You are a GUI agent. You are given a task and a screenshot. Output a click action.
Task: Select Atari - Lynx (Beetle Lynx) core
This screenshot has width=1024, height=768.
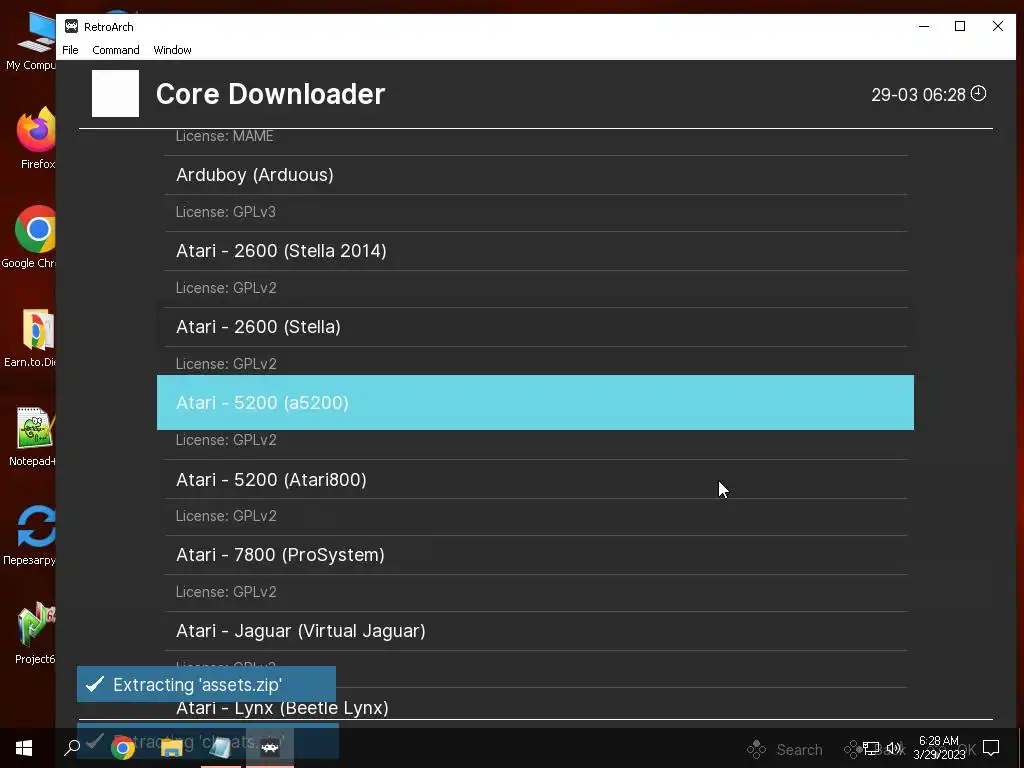coord(536,707)
